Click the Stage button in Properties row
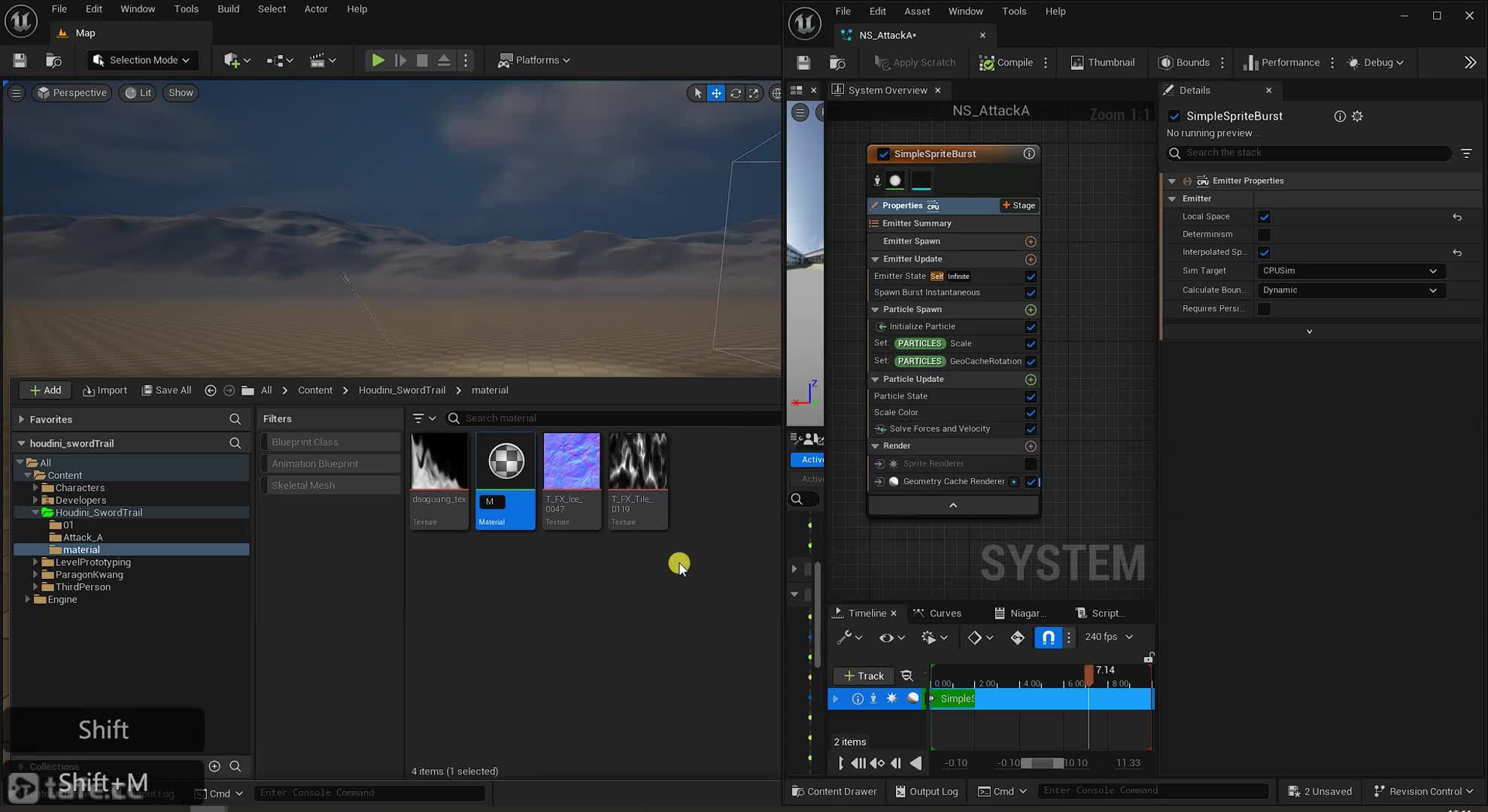 point(1019,205)
